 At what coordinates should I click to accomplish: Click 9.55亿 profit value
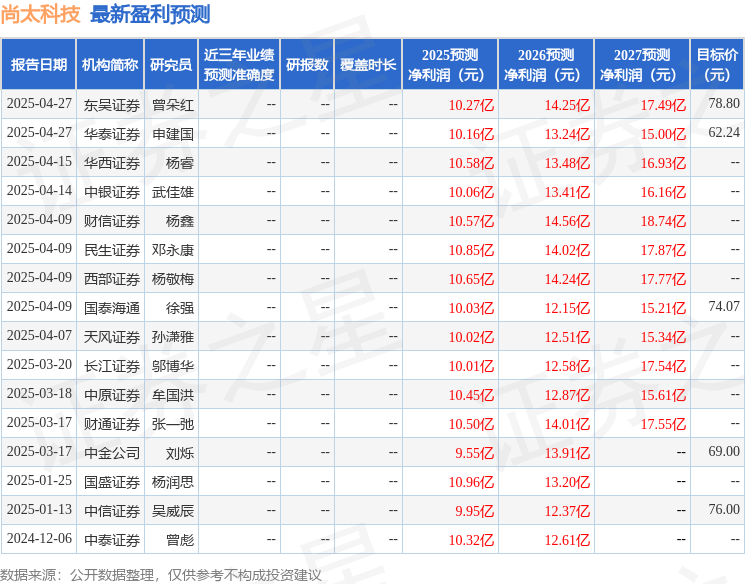point(475,453)
